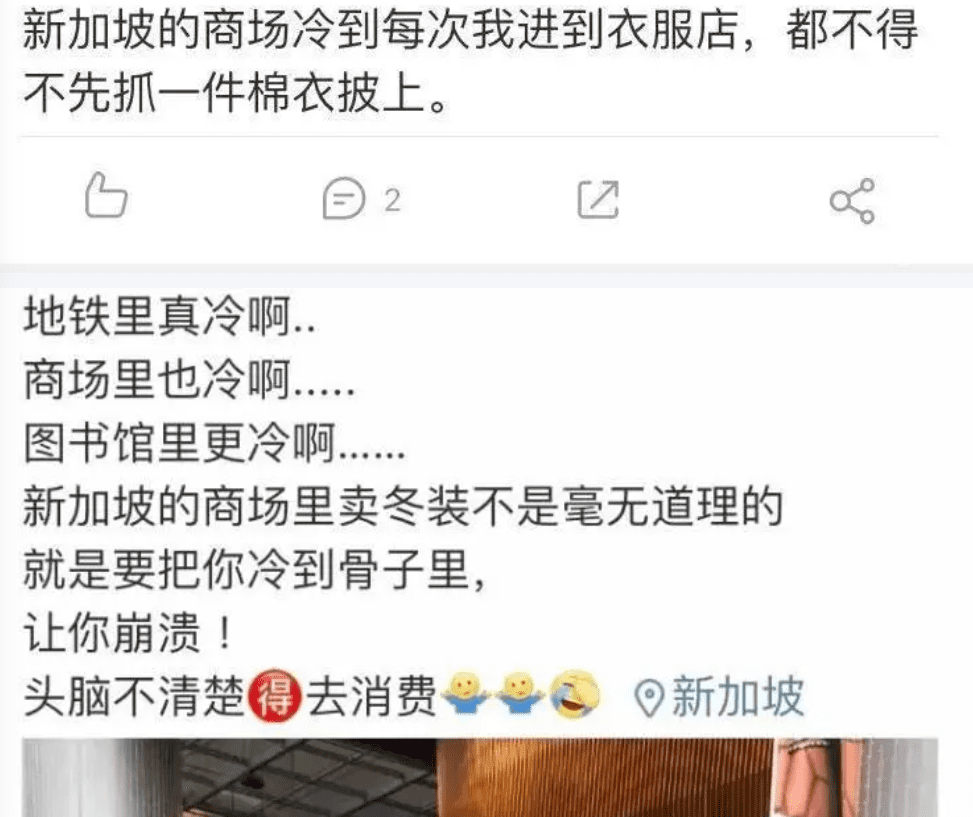
Task: Tap the laughing-crying emoji
Action: pos(575,695)
